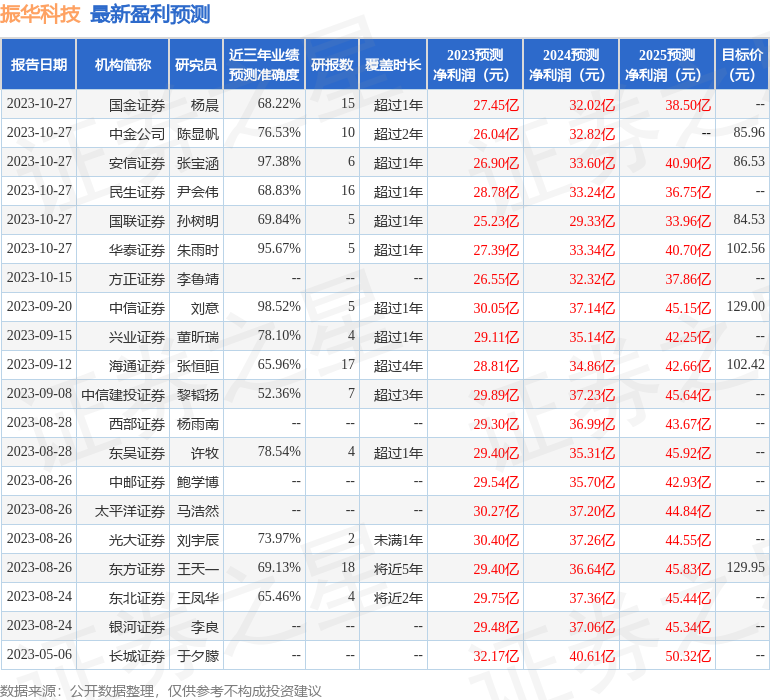Image resolution: width=770 pixels, height=700 pixels.
Task: Click the 2025 profit value 50.32亿
Action: click(688, 656)
